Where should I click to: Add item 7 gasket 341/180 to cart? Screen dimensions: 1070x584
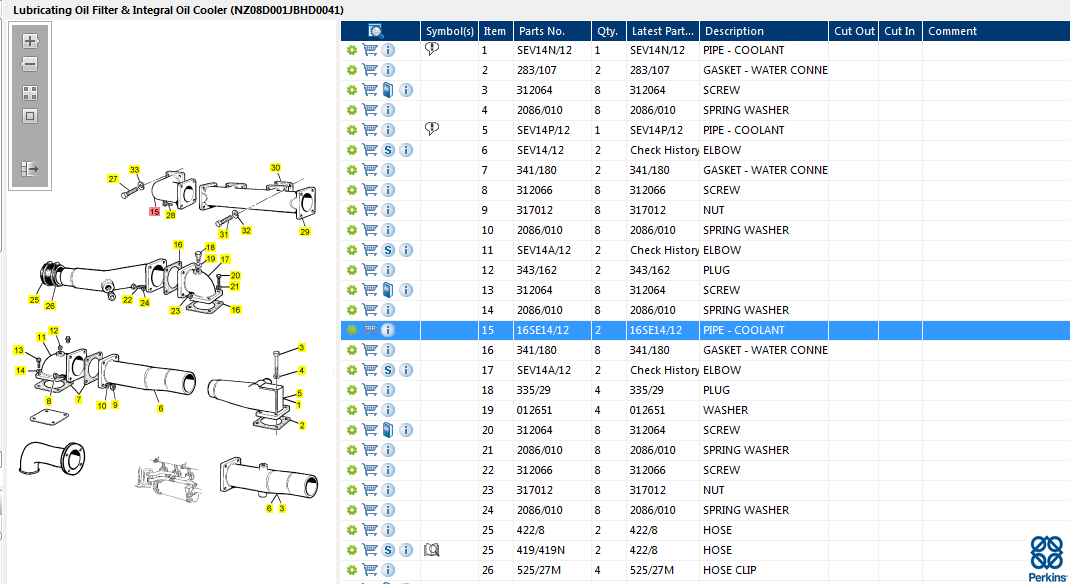click(x=370, y=170)
